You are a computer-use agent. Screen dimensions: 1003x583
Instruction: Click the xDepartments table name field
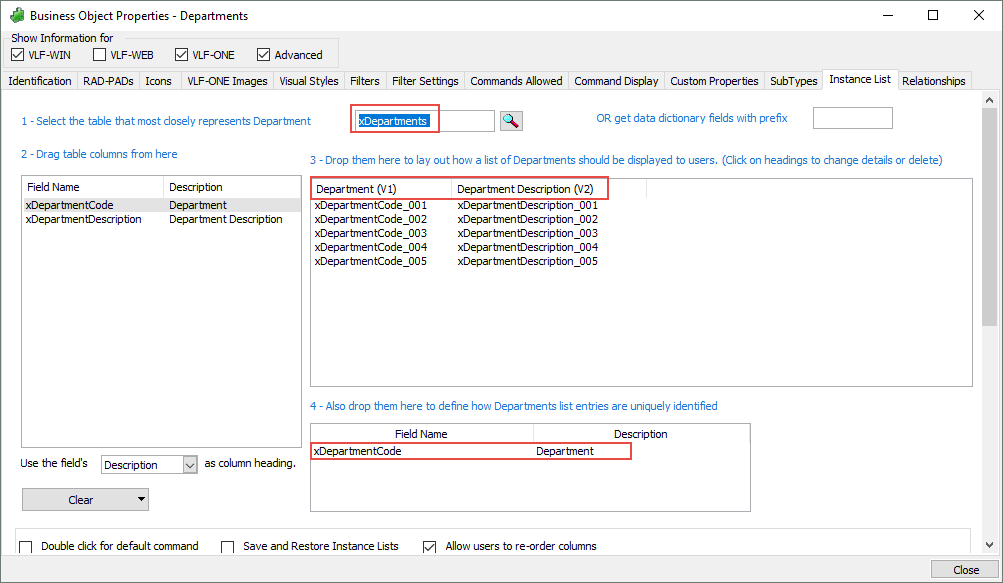pos(425,121)
